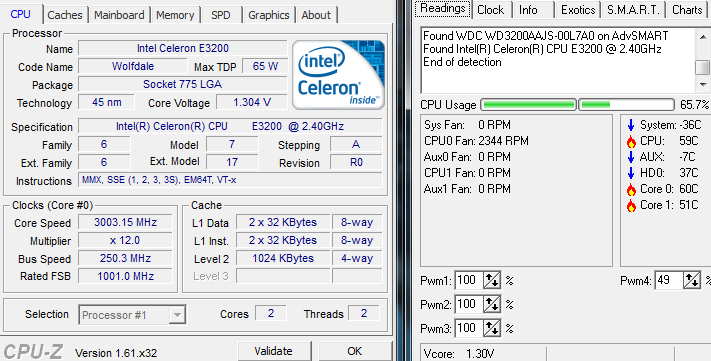
Task: Click the End of detection log line
Action: pos(462,62)
